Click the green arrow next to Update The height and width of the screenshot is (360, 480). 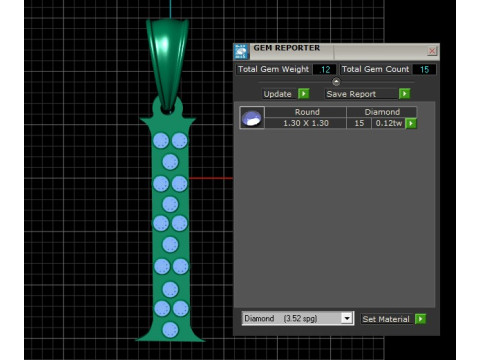click(x=303, y=94)
